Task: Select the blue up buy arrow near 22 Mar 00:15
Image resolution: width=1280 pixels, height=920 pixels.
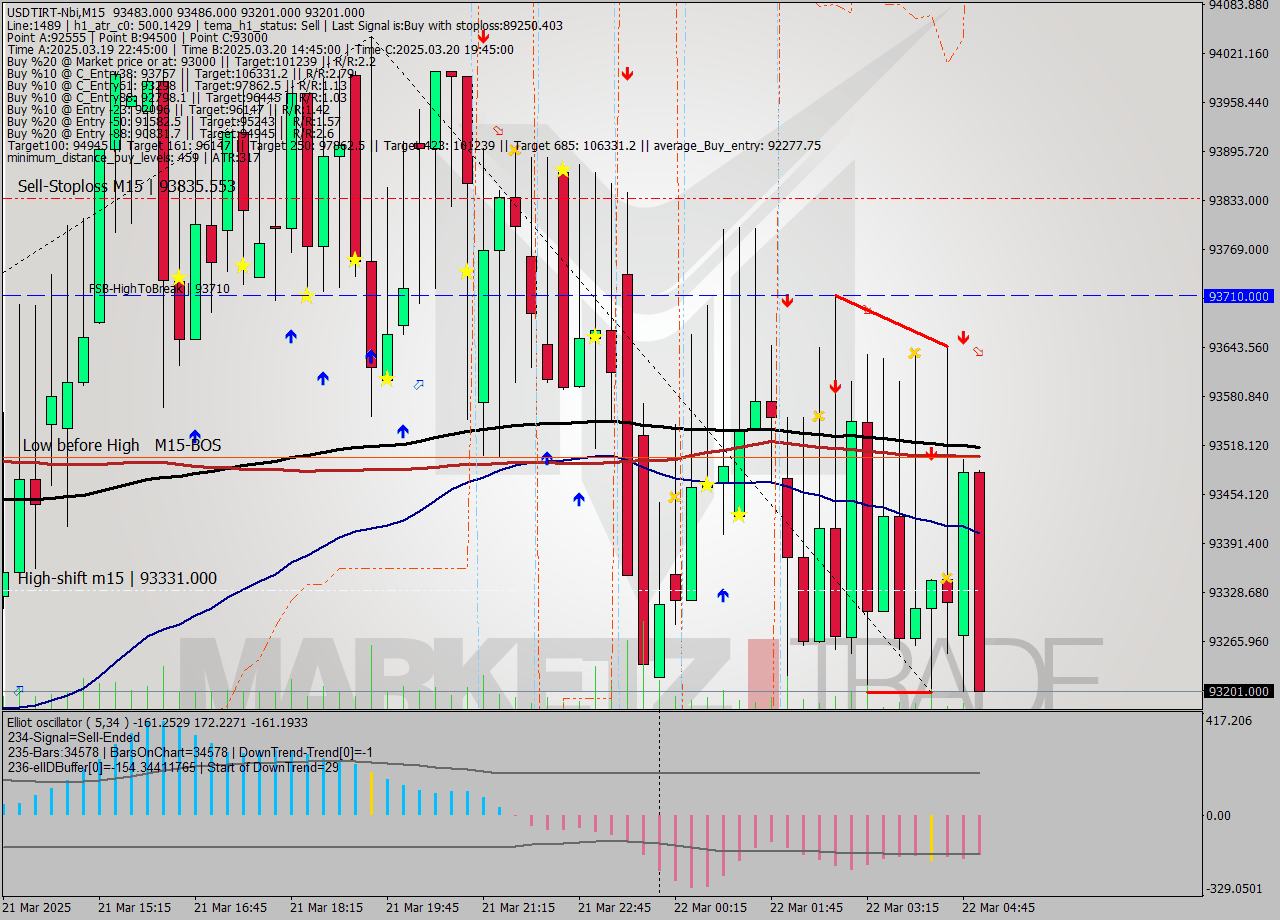Action: pos(722,594)
